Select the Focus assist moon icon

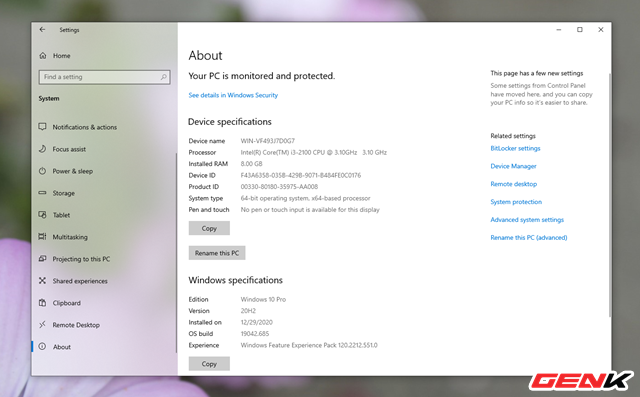[x=42, y=149]
